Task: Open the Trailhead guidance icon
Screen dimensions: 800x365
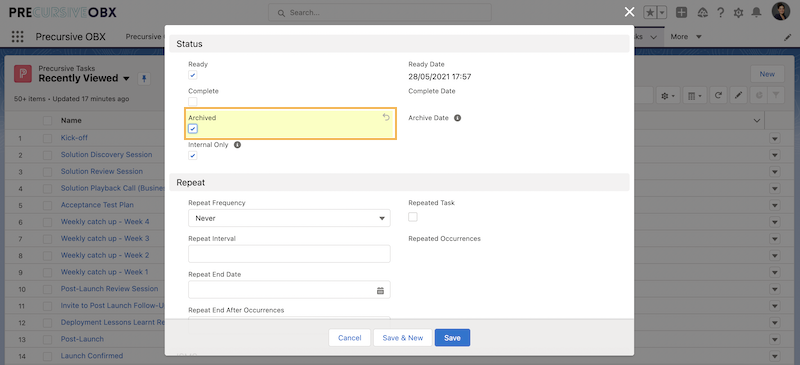Action: tap(702, 13)
